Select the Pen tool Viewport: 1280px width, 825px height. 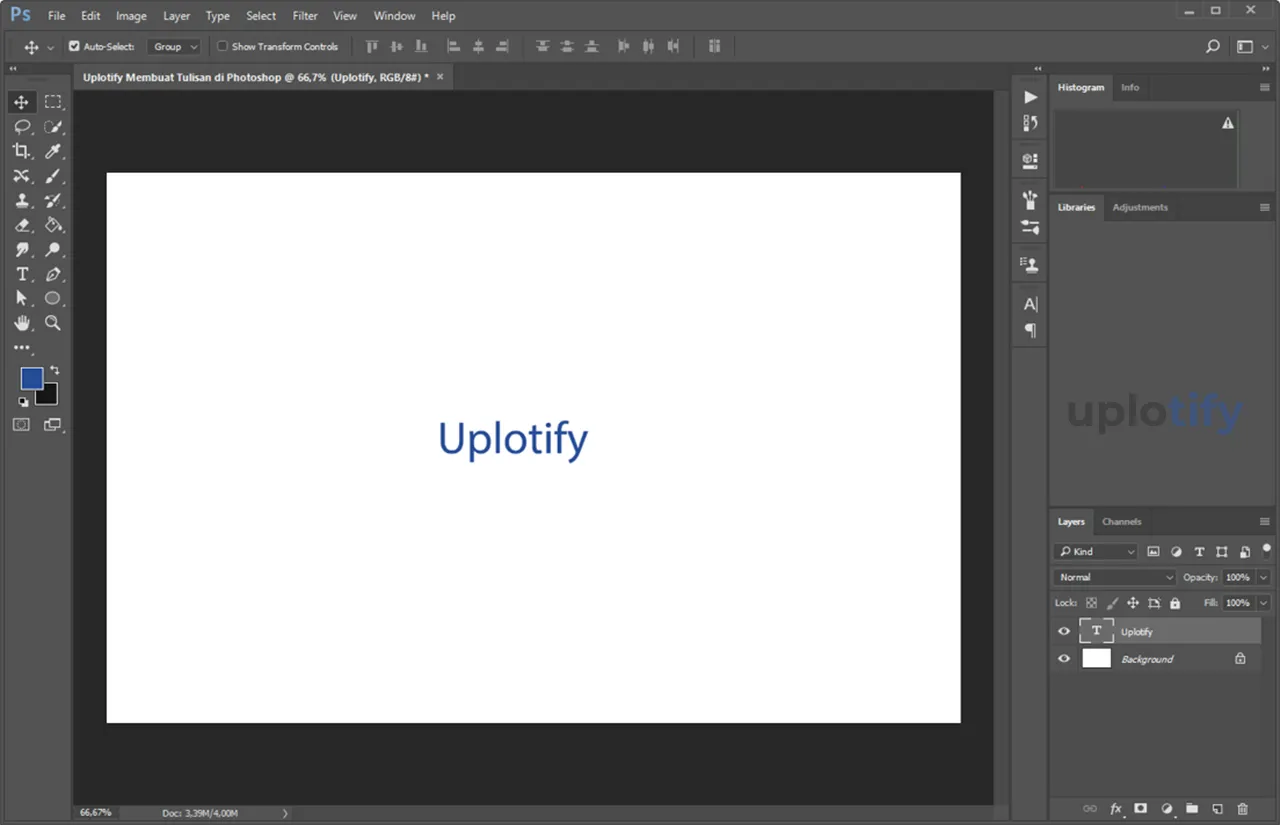tap(53, 274)
